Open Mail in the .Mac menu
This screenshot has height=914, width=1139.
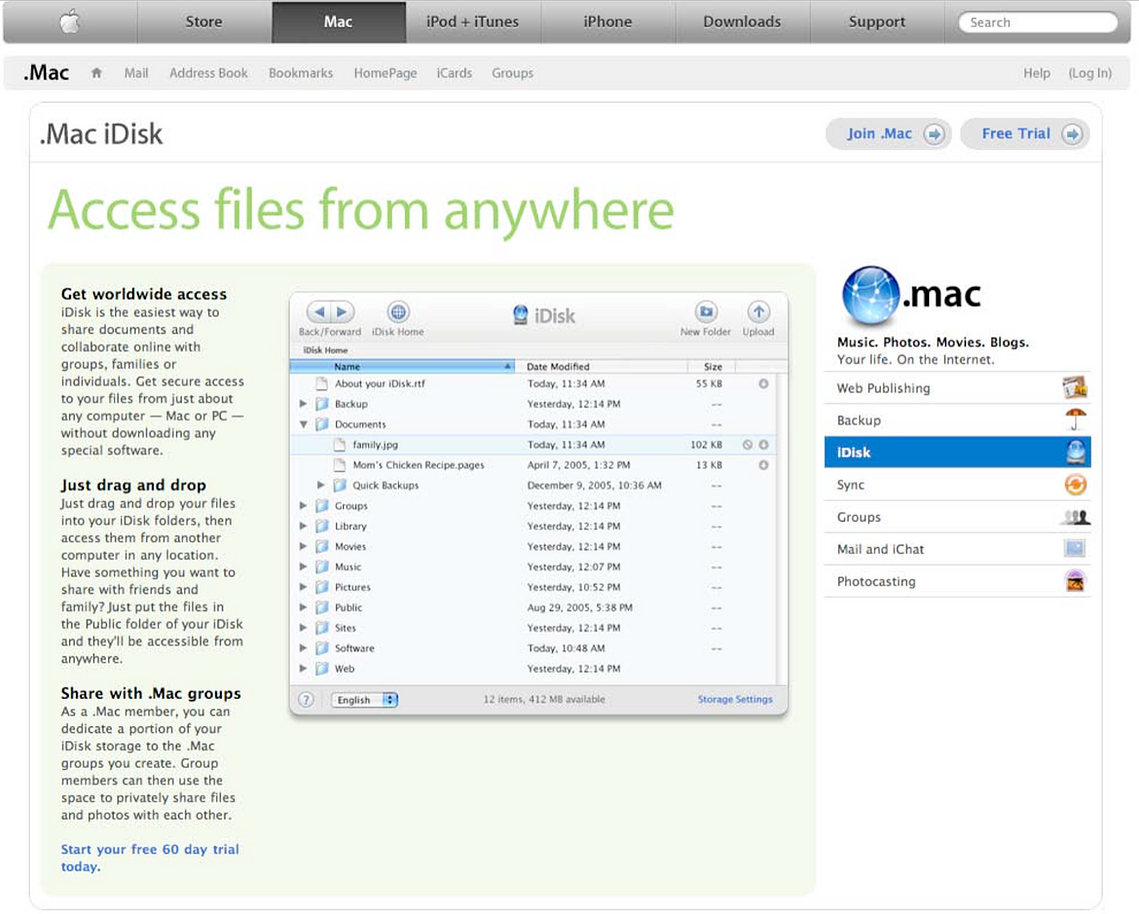136,73
